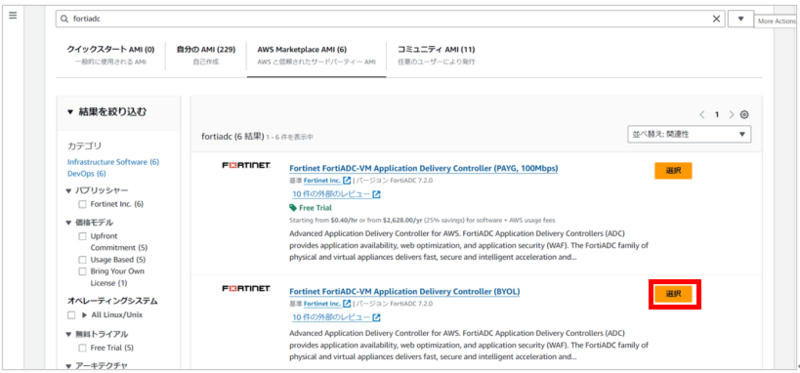Check the Free Trial filter checkbox
The width and height of the screenshot is (800, 373).
click(x=82, y=348)
